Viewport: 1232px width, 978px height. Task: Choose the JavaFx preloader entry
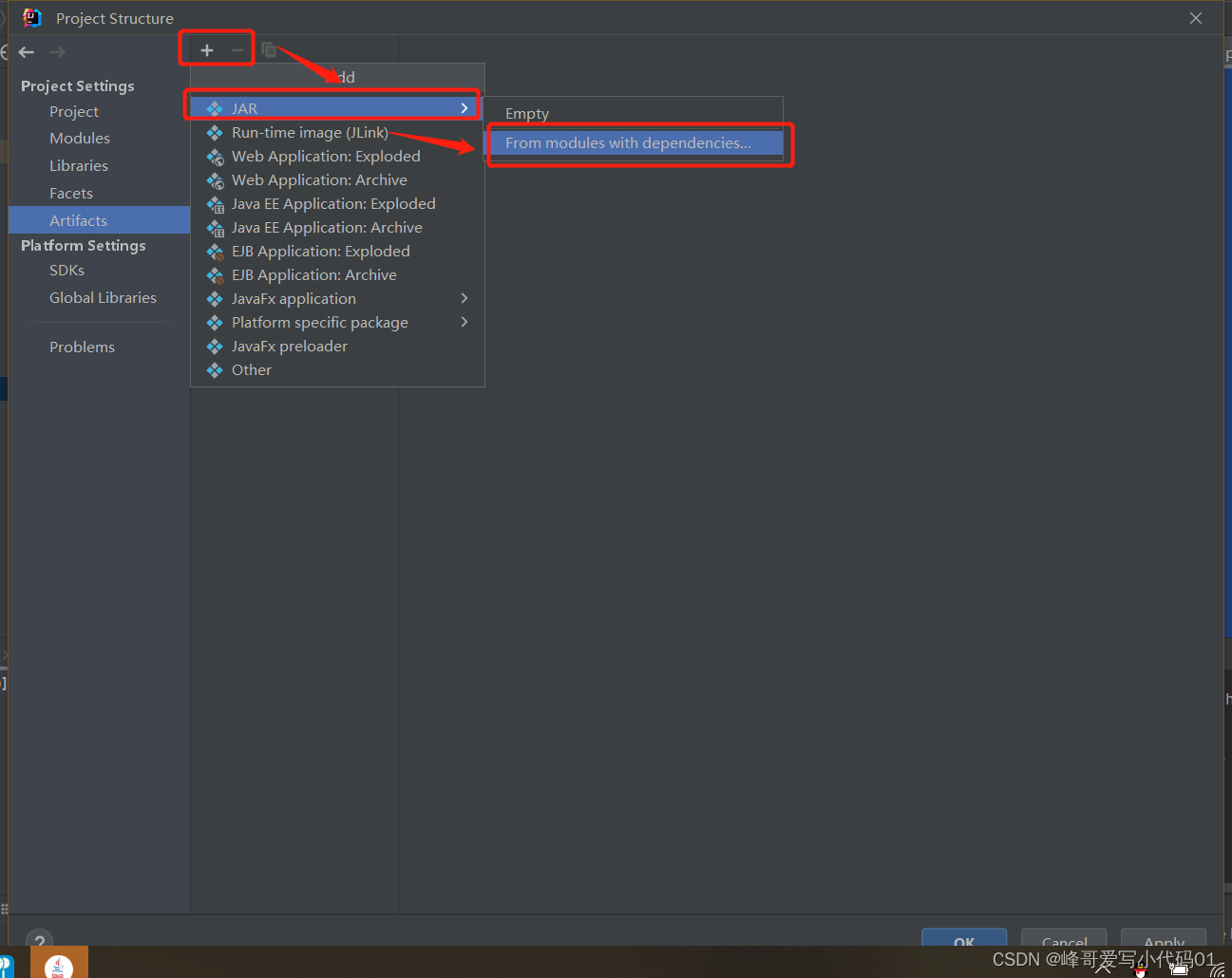pyautogui.click(x=337, y=346)
